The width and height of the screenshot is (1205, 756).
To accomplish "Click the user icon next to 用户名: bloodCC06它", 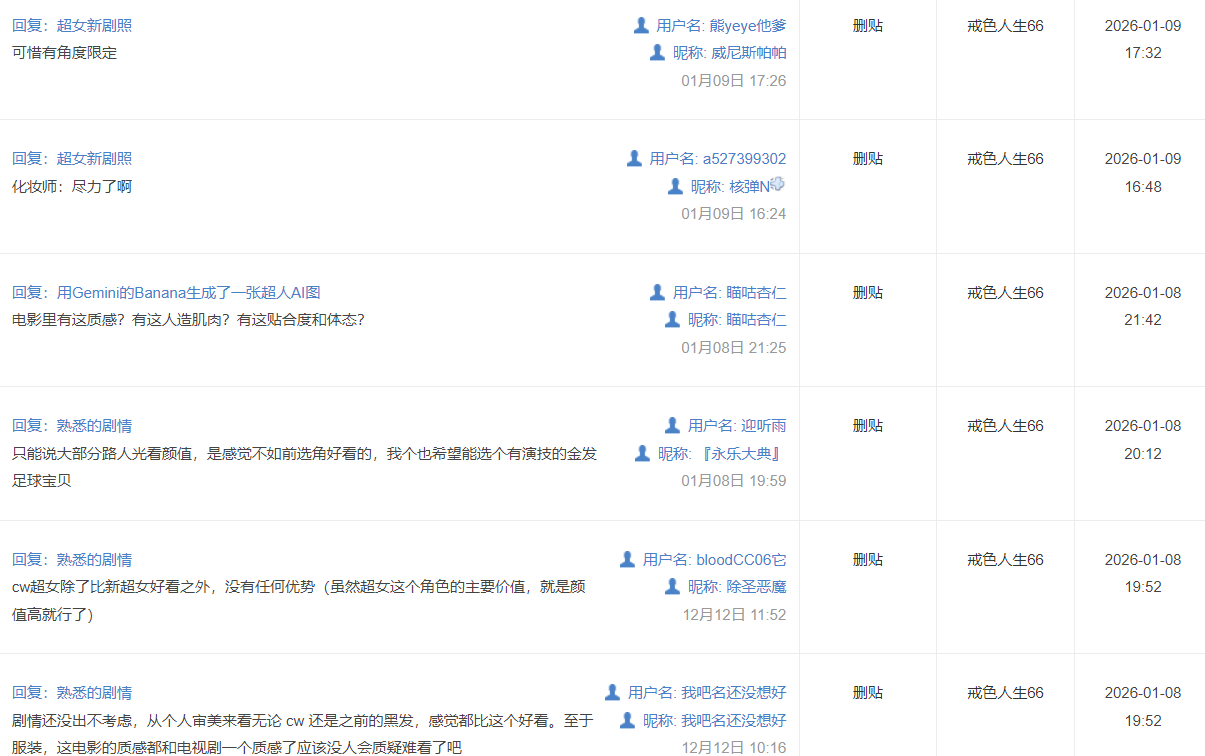I will pos(627,559).
